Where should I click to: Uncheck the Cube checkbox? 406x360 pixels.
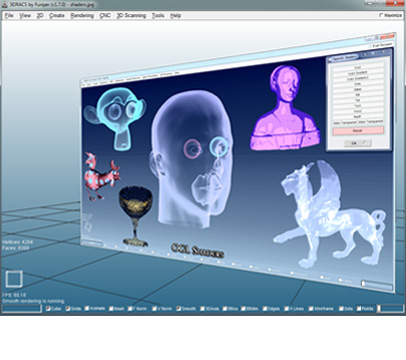(x=48, y=309)
